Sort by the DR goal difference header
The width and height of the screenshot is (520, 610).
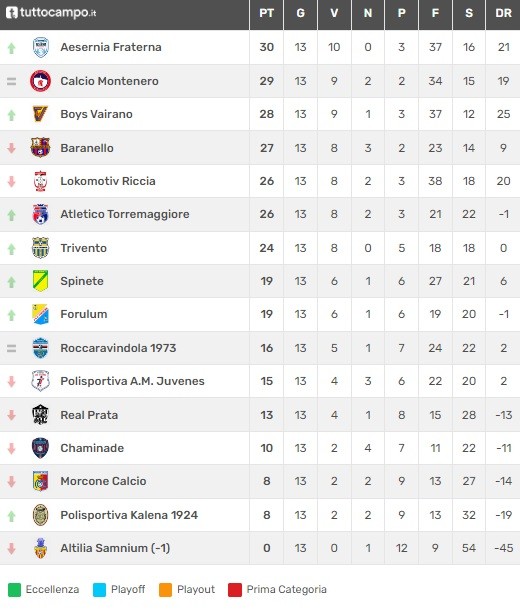click(x=503, y=13)
